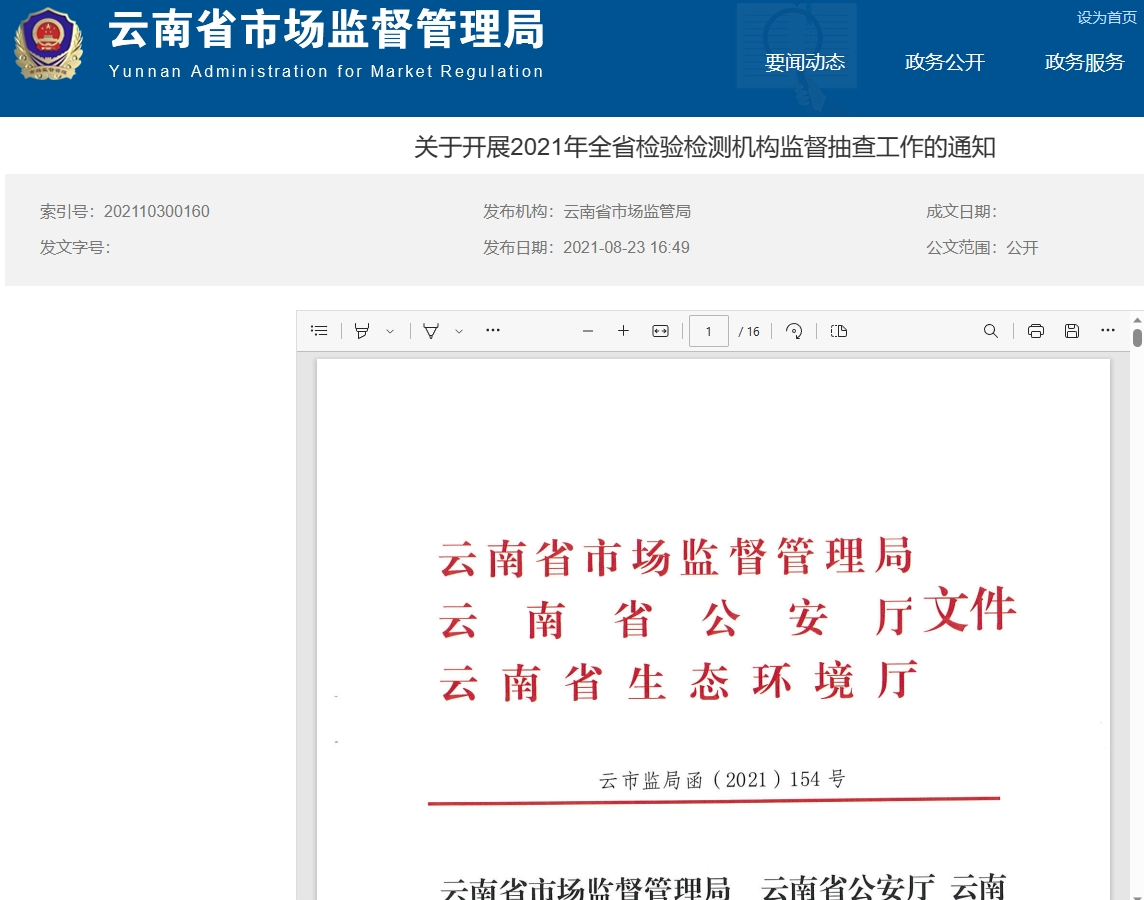Click the PDF viewer scrollbar thumb
1144x900 pixels.
pos(1137,338)
